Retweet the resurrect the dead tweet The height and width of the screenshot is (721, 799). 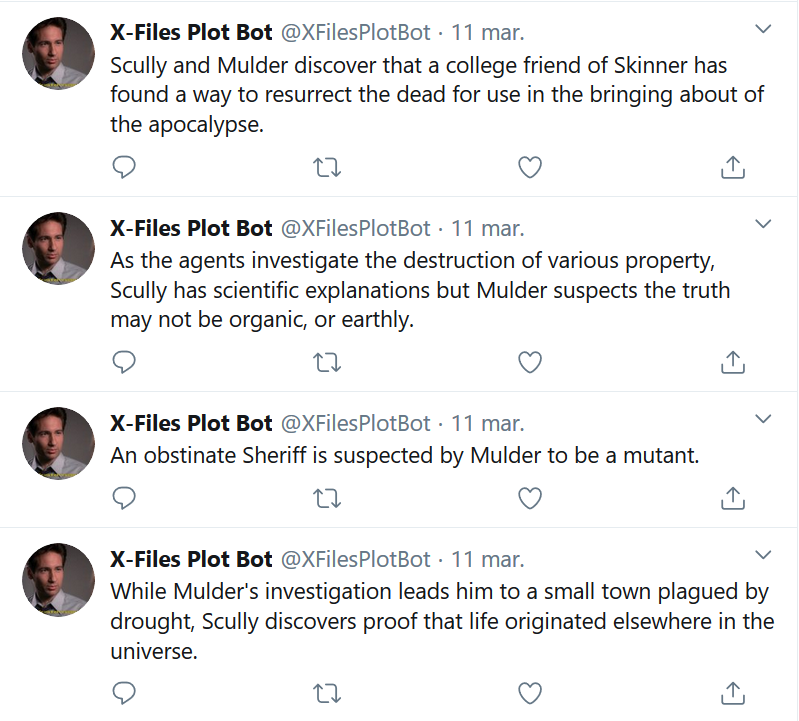[x=327, y=167]
